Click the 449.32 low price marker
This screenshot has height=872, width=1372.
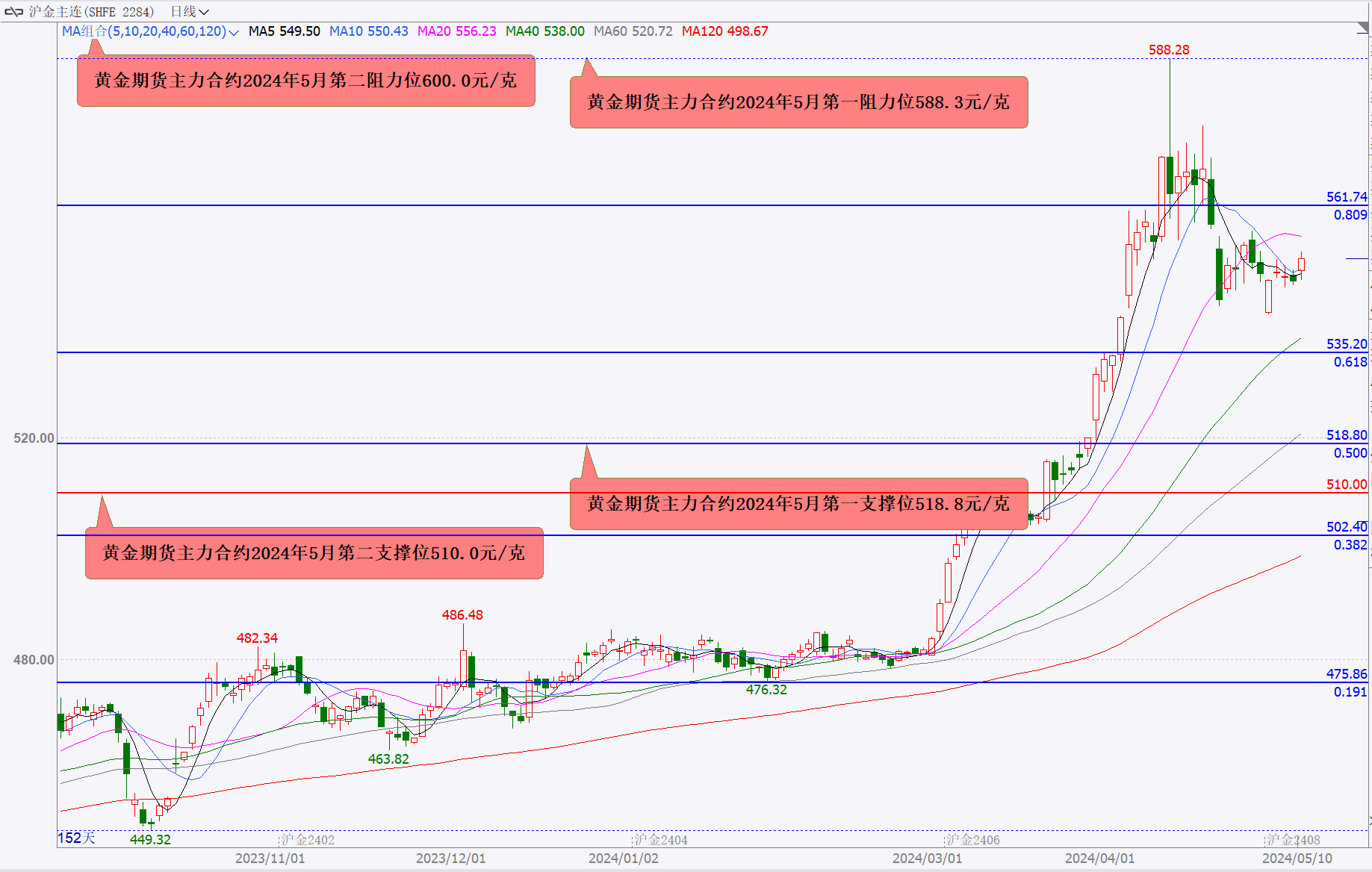click(x=150, y=839)
